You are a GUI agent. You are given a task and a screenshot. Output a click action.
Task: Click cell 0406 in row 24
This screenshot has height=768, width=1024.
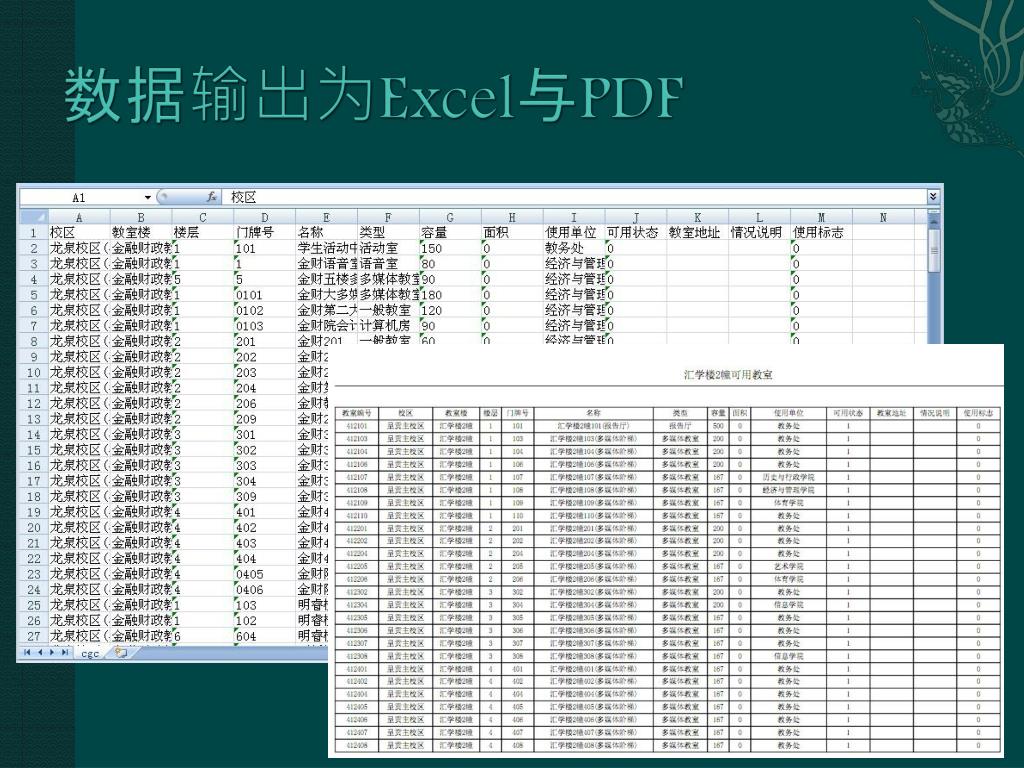(264, 590)
